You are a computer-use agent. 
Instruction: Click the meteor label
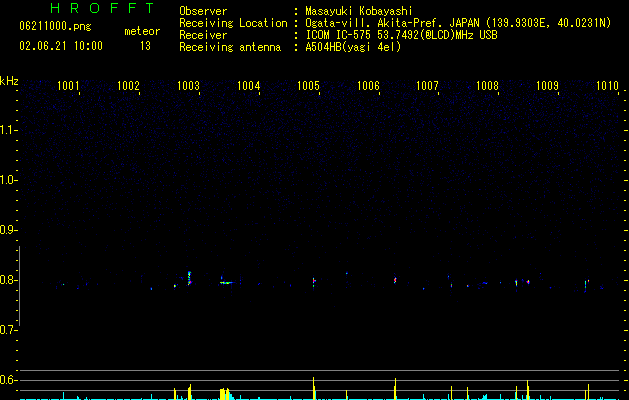[x=142, y=31]
